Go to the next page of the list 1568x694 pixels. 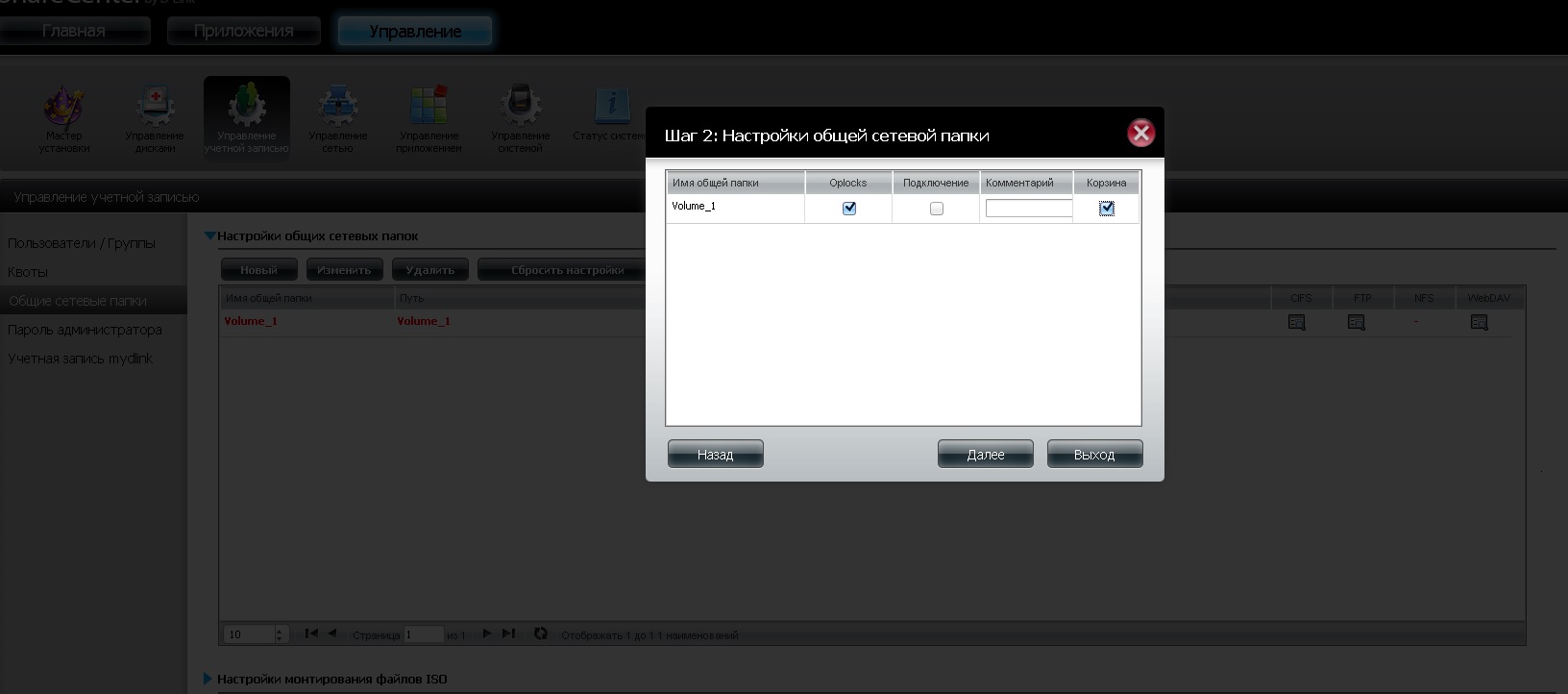click(x=487, y=633)
